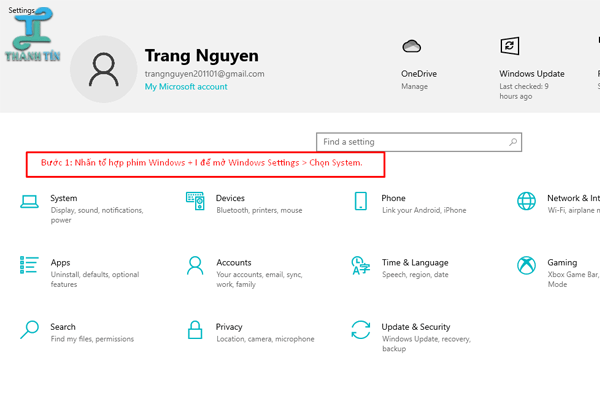
Task: Click the Windows Update icon
Action: pyautogui.click(x=509, y=47)
